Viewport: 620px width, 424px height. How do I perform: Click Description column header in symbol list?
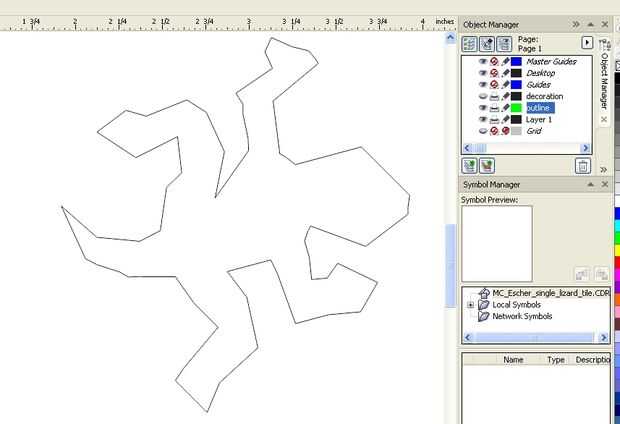pyautogui.click(x=592, y=360)
